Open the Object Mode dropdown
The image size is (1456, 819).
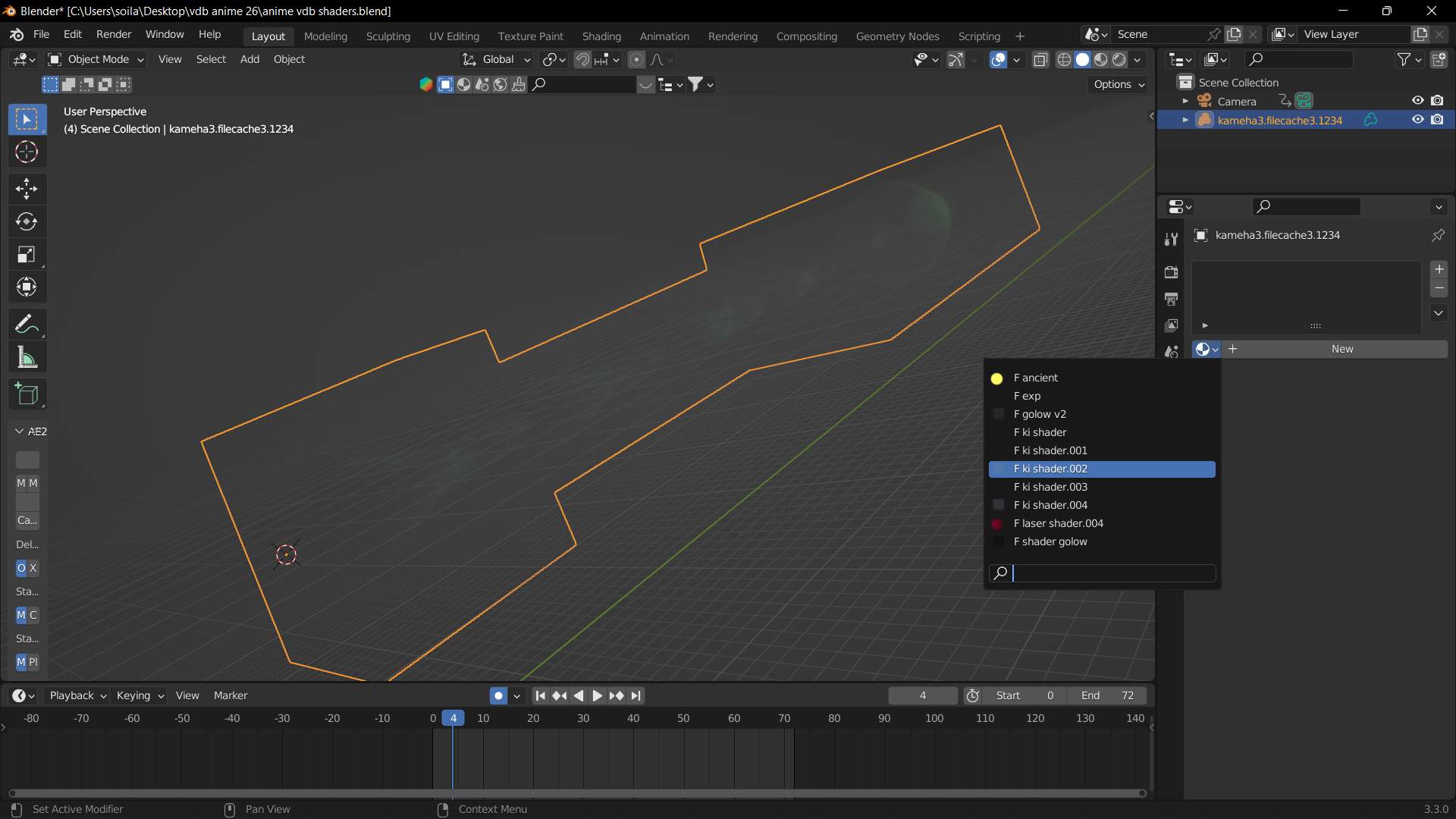tap(96, 59)
